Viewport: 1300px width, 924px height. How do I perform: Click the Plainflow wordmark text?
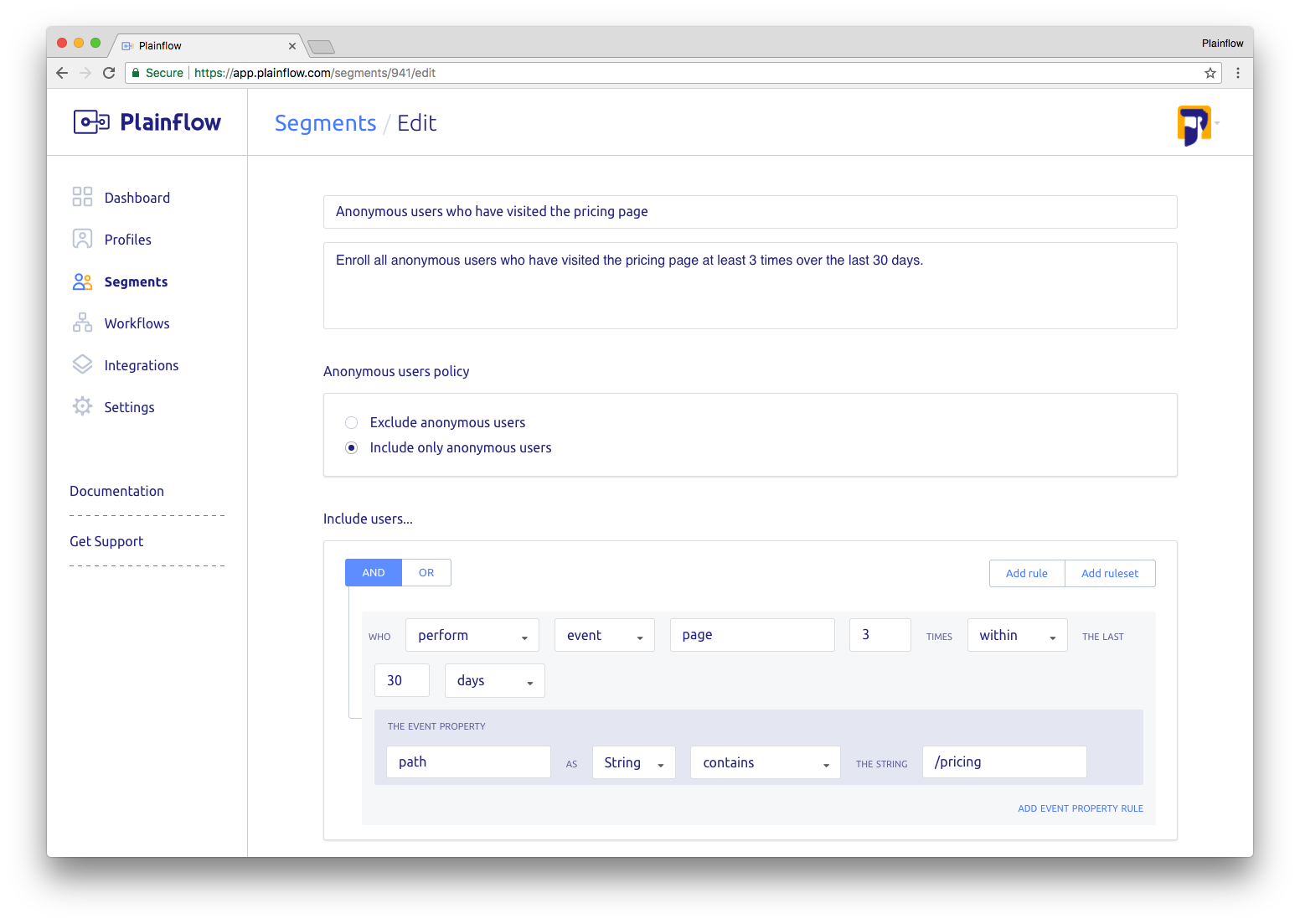tap(171, 122)
